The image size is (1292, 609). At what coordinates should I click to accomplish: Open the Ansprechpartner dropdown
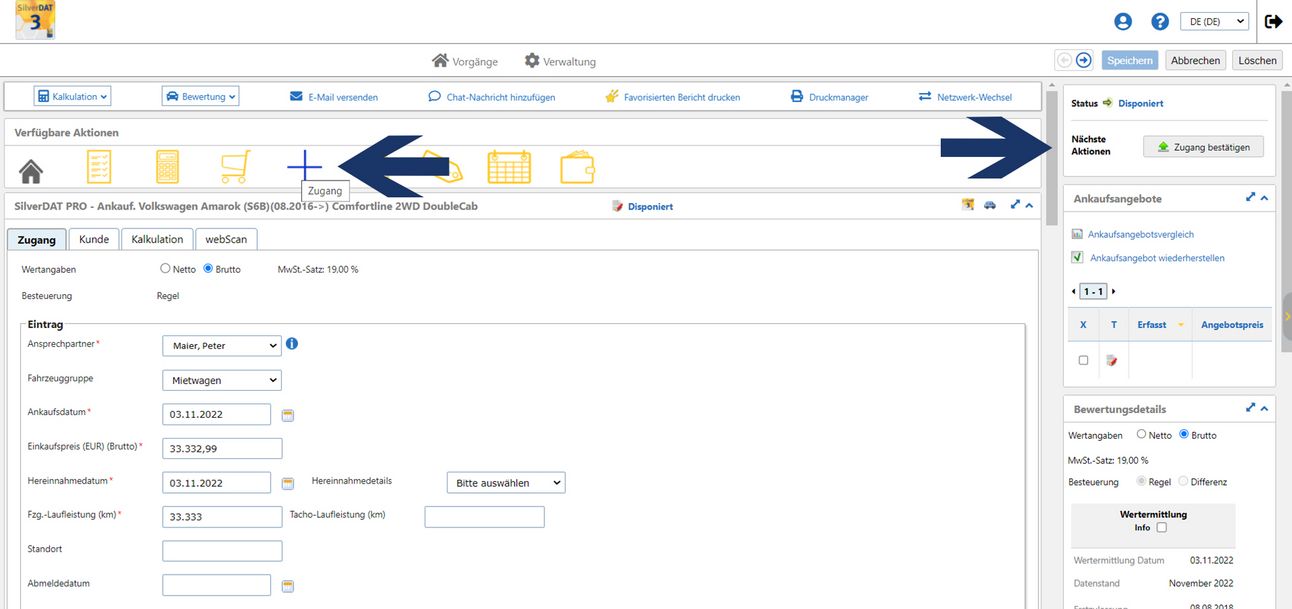(x=221, y=346)
